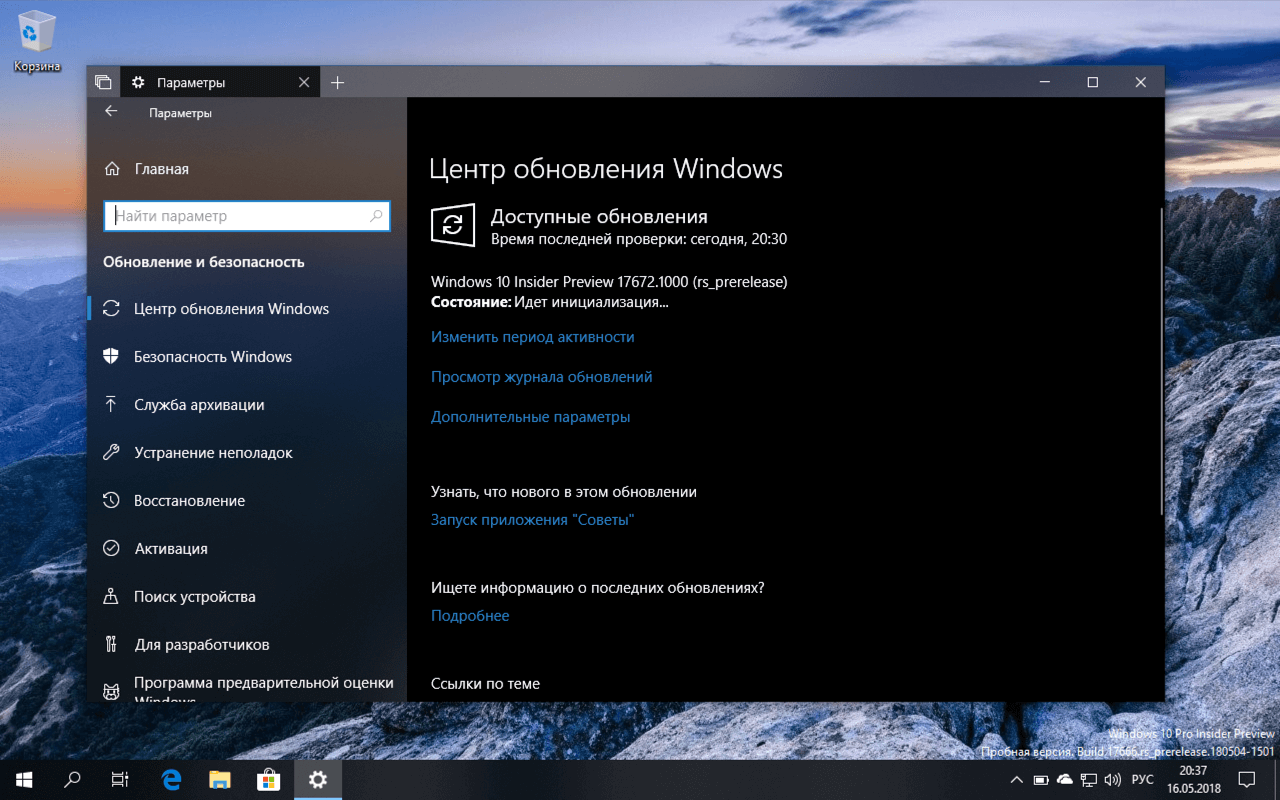Open the Восстановление section
This screenshot has height=800, width=1280.
[247, 501]
